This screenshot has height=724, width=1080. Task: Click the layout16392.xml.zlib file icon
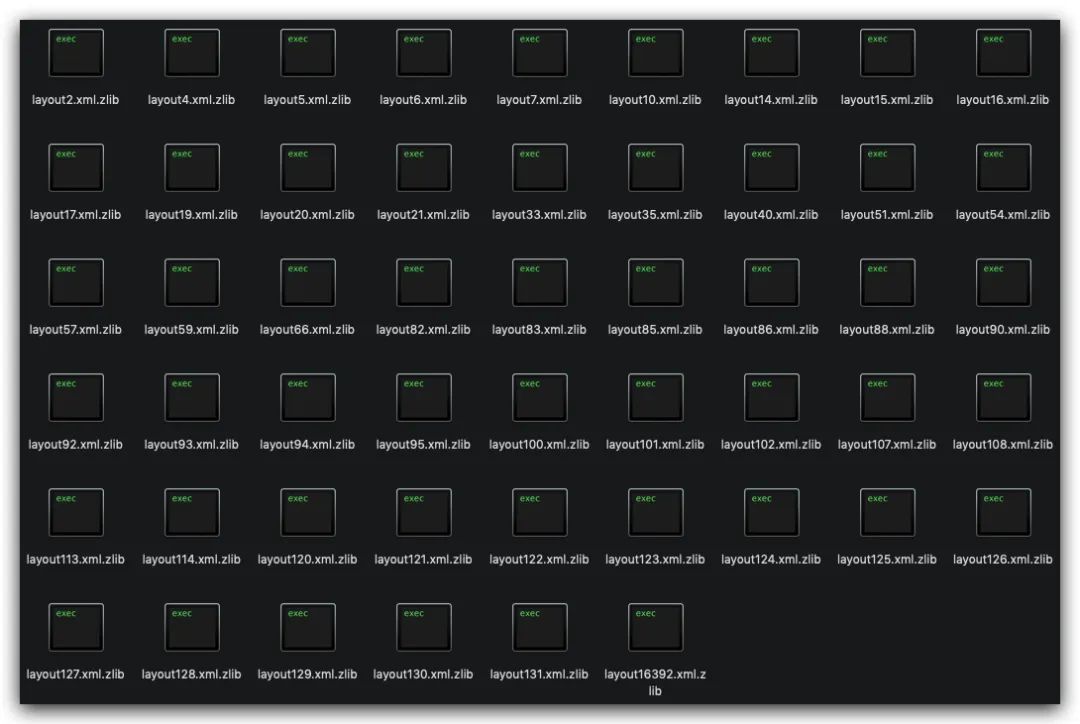pos(656,628)
